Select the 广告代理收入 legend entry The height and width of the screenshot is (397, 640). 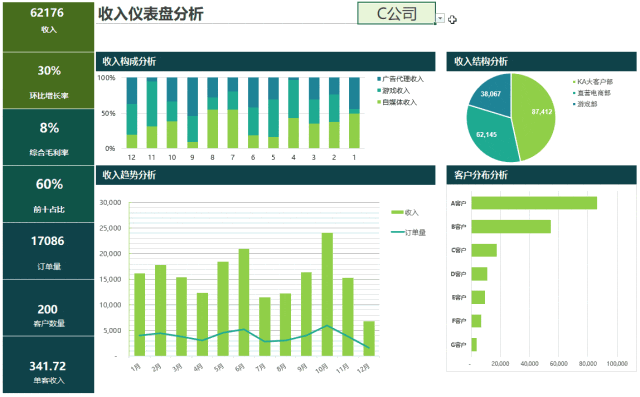coord(400,79)
